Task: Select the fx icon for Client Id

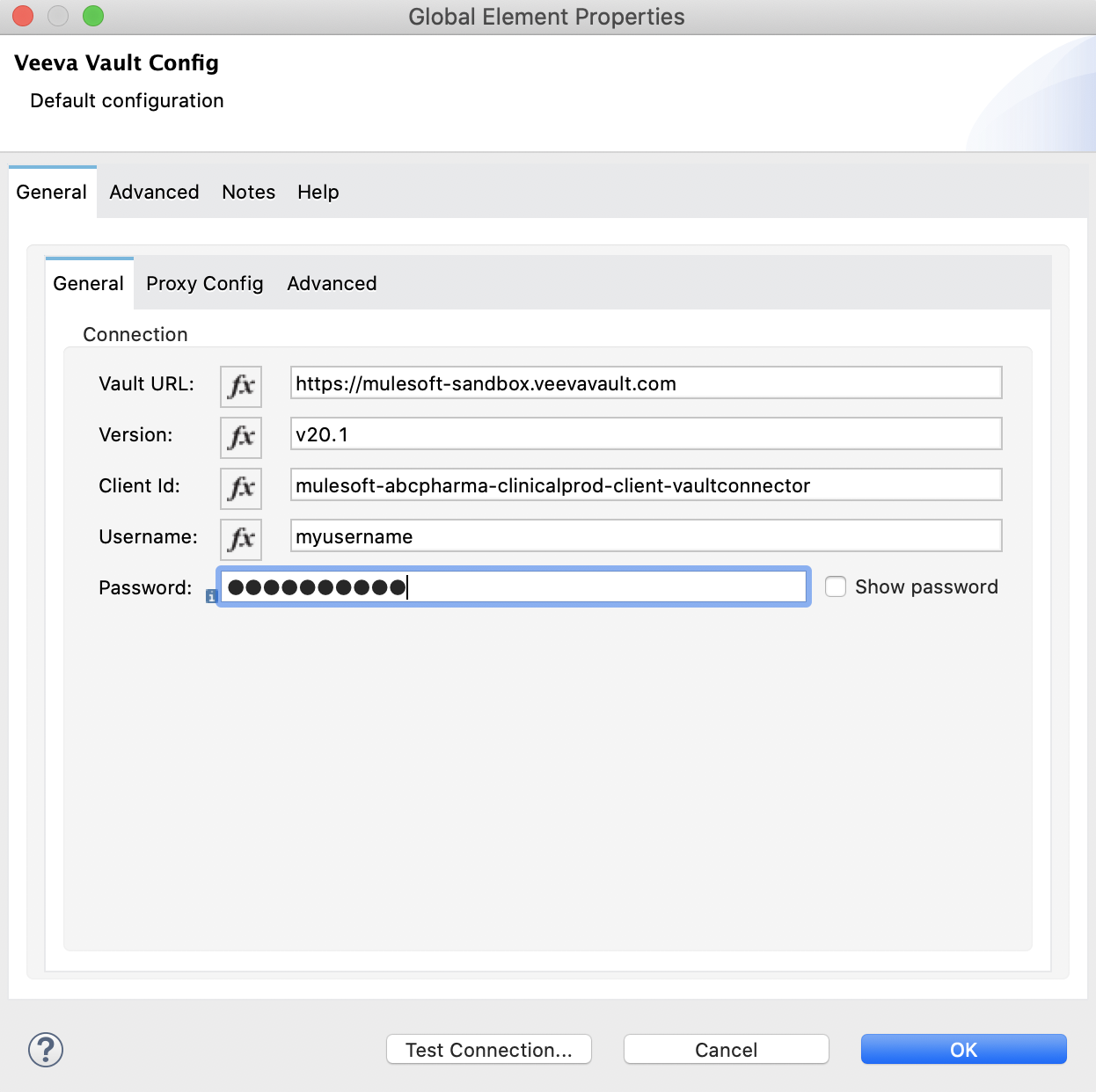Action: pyautogui.click(x=240, y=488)
